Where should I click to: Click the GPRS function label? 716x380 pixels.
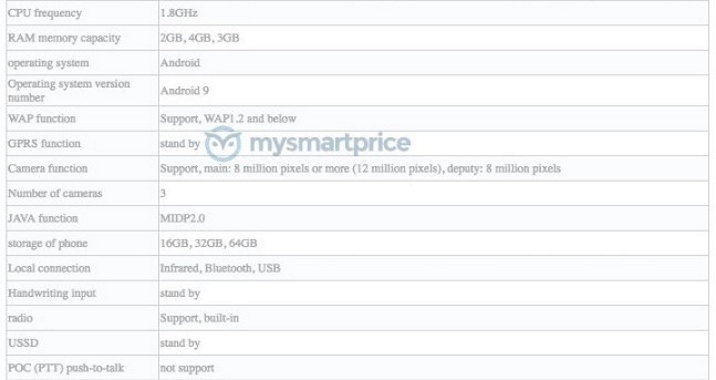coord(44,143)
